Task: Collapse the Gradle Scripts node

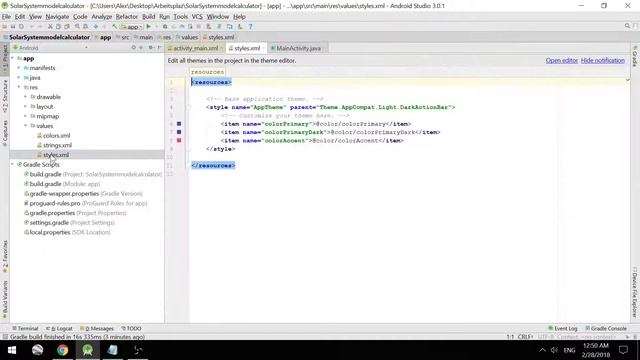Action: click(13, 164)
